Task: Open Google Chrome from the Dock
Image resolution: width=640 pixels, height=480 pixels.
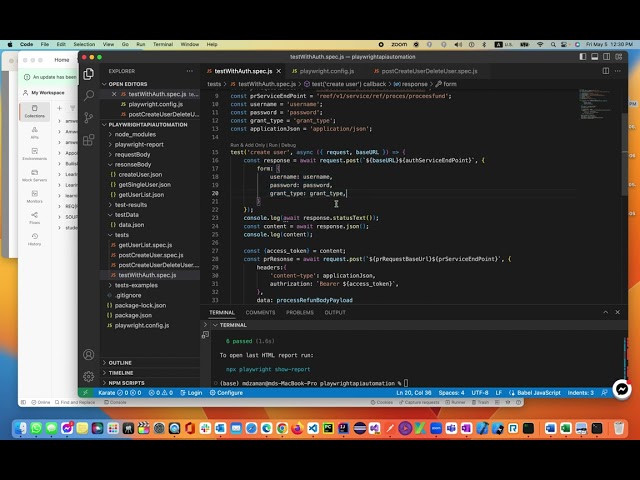Action: click(x=282, y=428)
